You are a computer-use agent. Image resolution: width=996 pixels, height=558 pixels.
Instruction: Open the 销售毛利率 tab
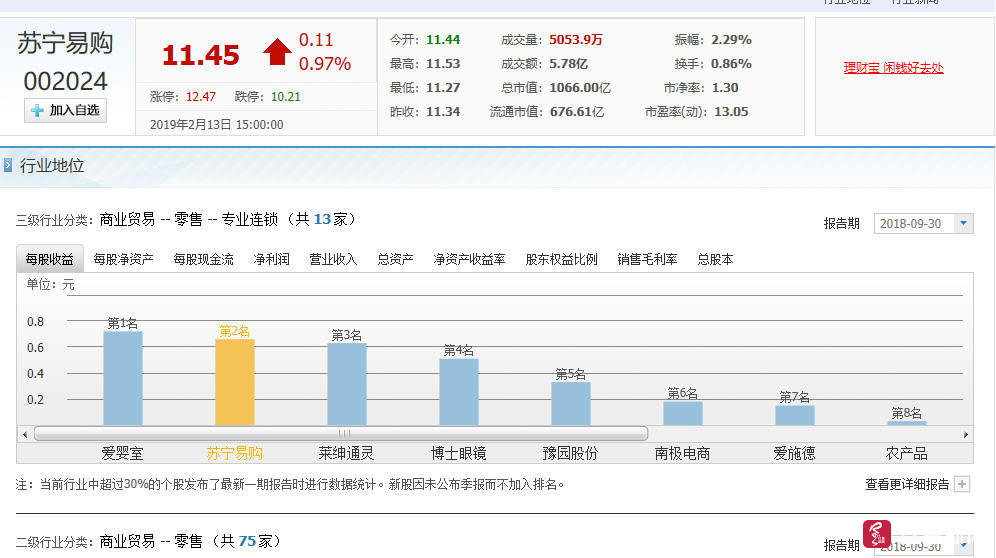coord(647,259)
